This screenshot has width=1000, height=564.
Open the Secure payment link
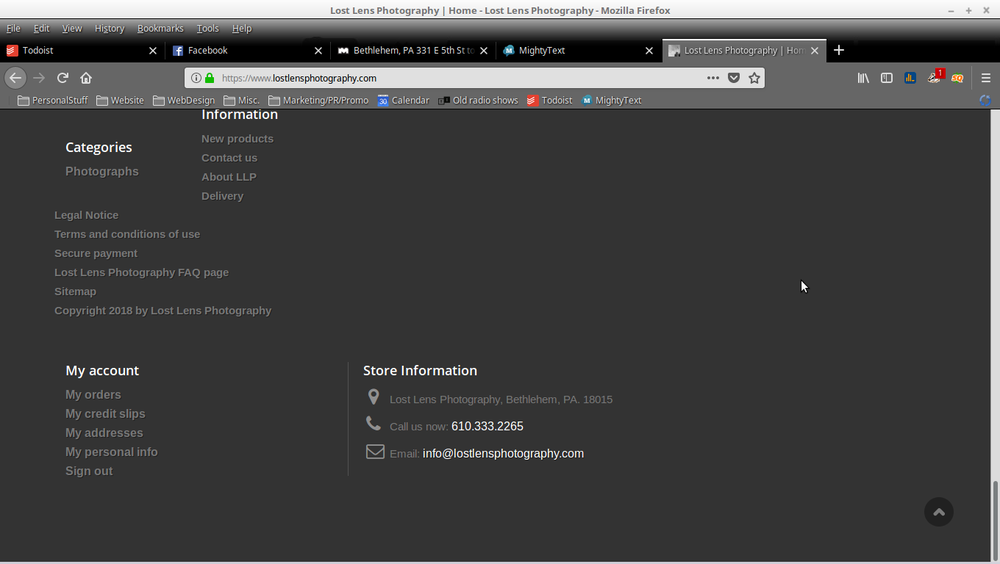(x=96, y=253)
